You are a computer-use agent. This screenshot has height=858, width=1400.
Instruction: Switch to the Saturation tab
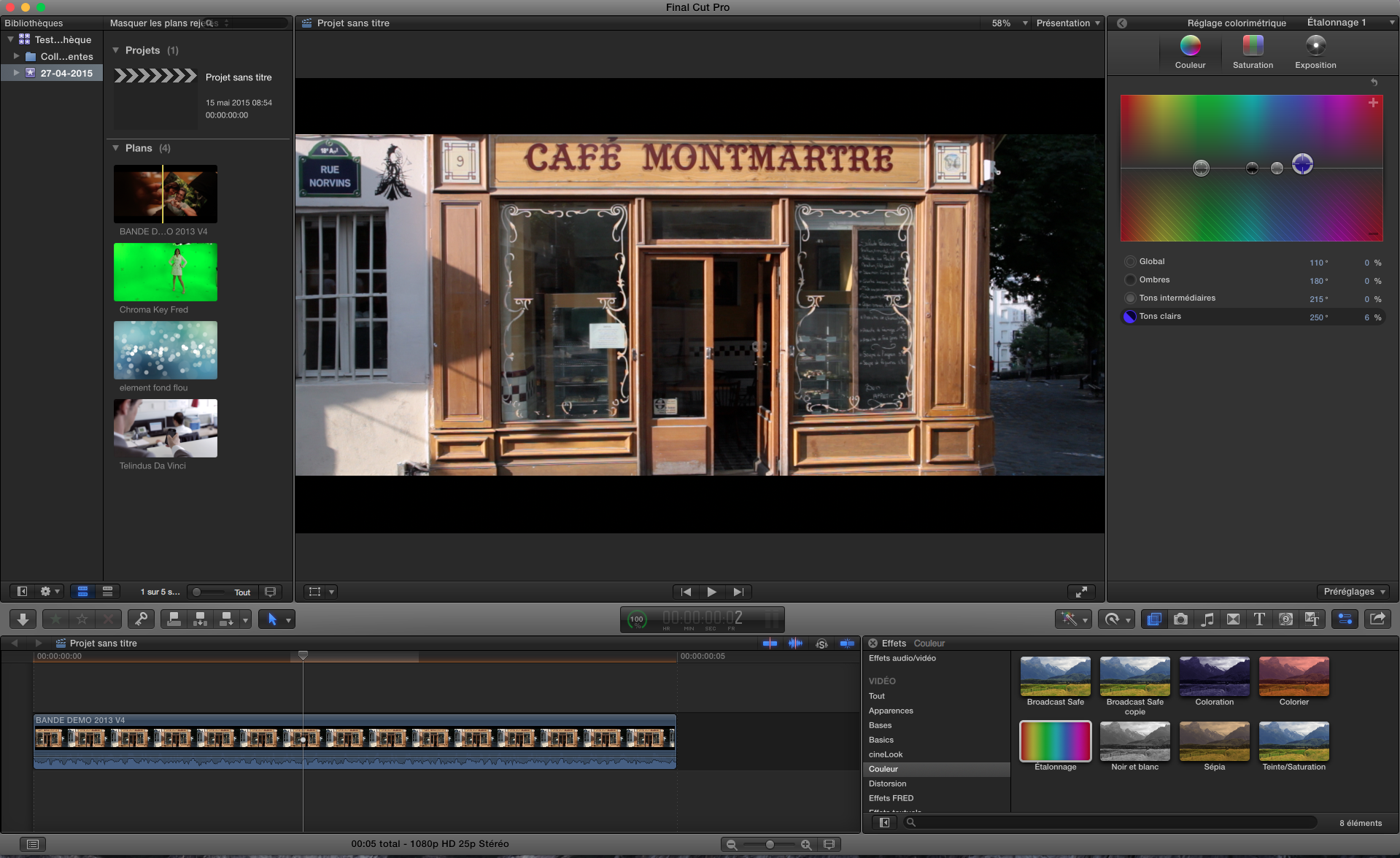1253,51
